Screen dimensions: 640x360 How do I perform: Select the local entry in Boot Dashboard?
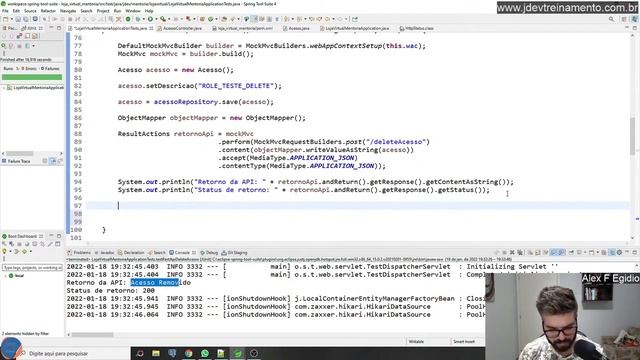point(16,276)
